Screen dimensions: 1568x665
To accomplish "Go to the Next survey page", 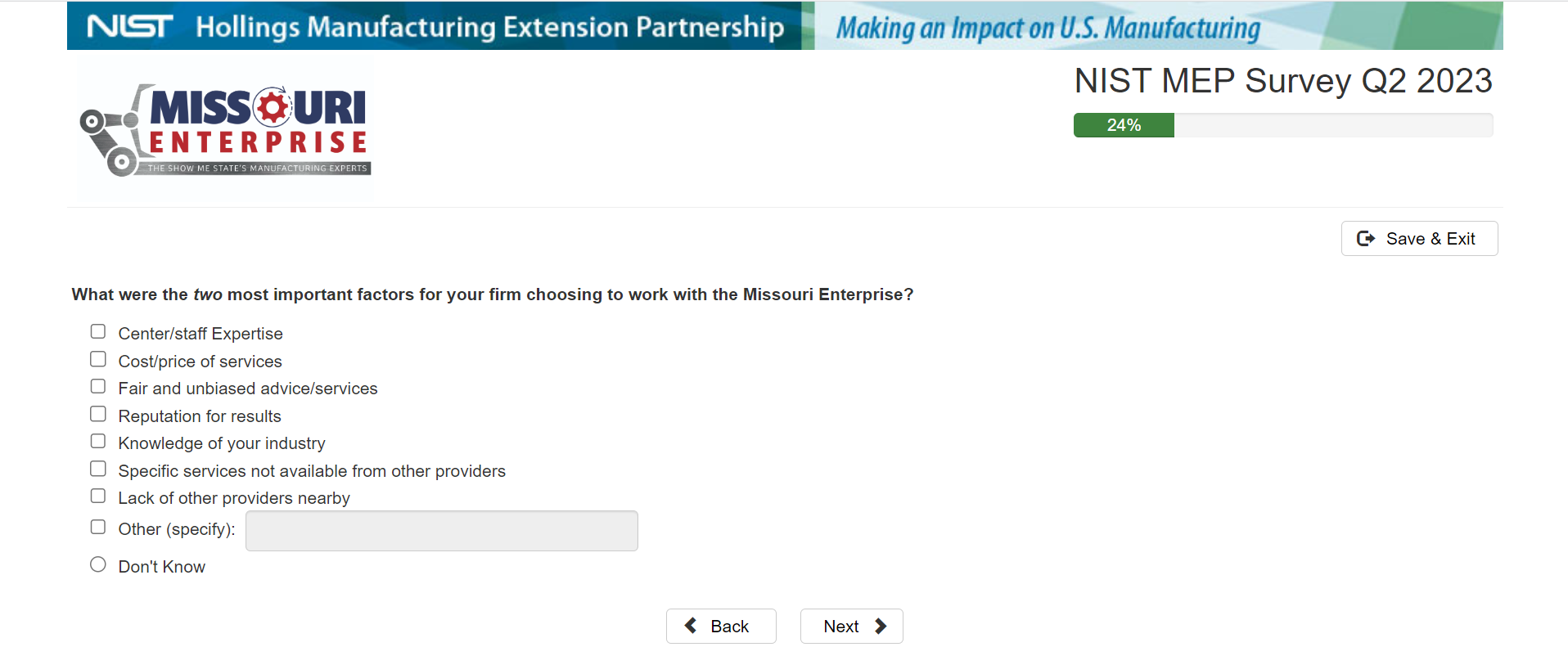I will pyautogui.click(x=851, y=627).
